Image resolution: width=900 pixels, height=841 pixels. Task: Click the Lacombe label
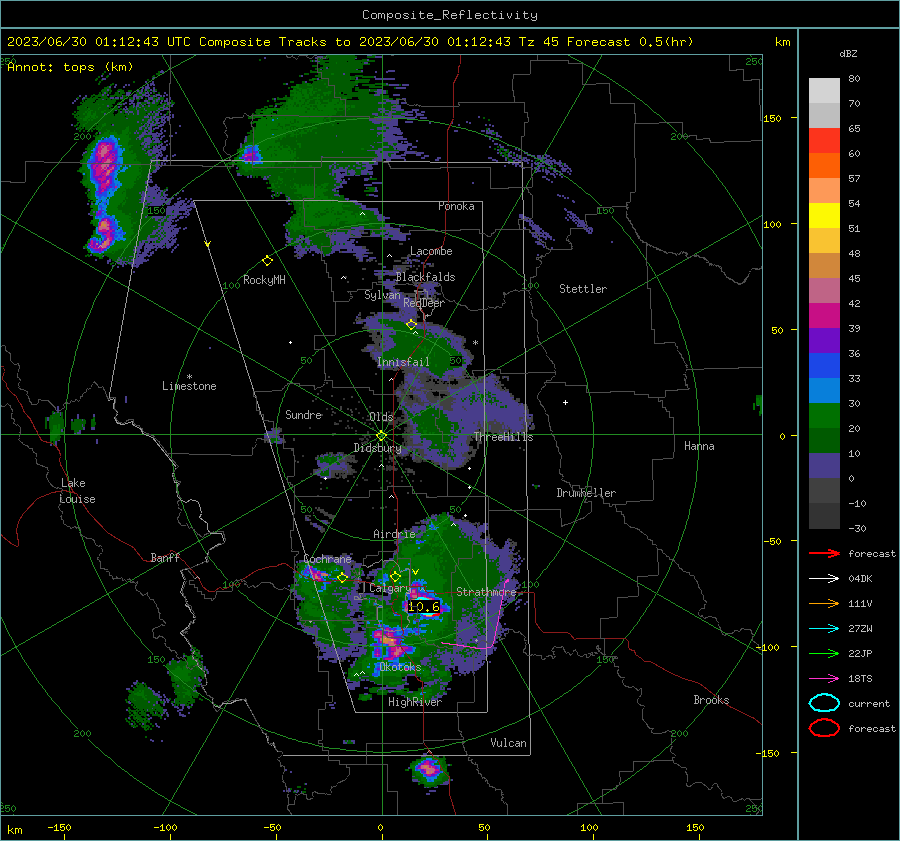tap(431, 251)
